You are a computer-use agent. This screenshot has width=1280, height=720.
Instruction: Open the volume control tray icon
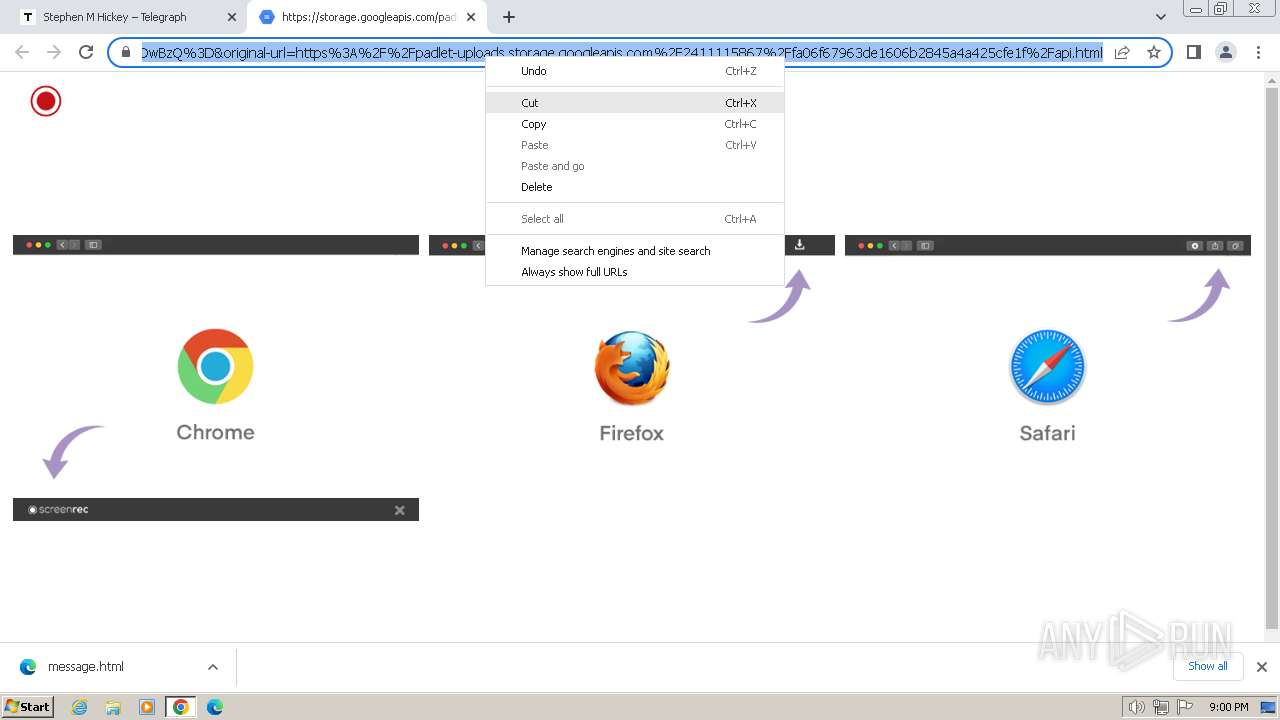tap(1136, 707)
